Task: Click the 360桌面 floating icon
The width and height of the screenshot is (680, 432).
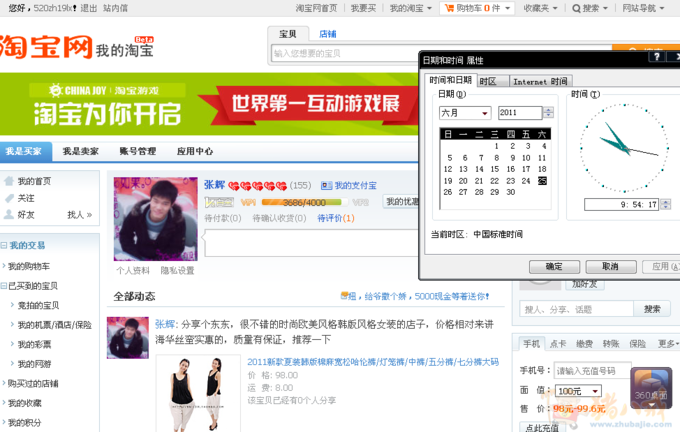Action: [x=651, y=388]
